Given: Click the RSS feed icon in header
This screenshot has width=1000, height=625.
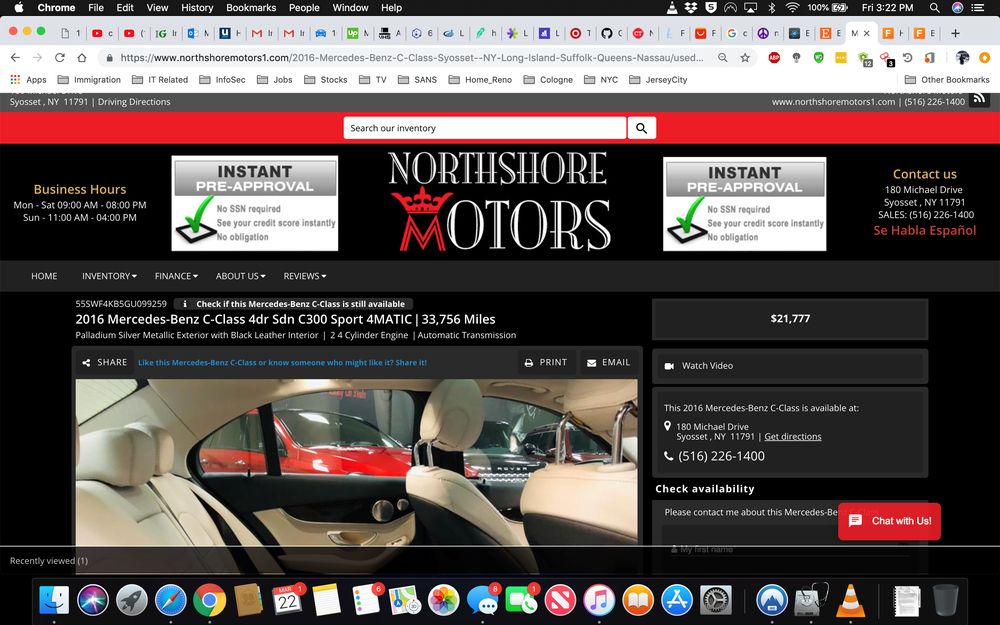Looking at the screenshot, I should tap(979, 99).
